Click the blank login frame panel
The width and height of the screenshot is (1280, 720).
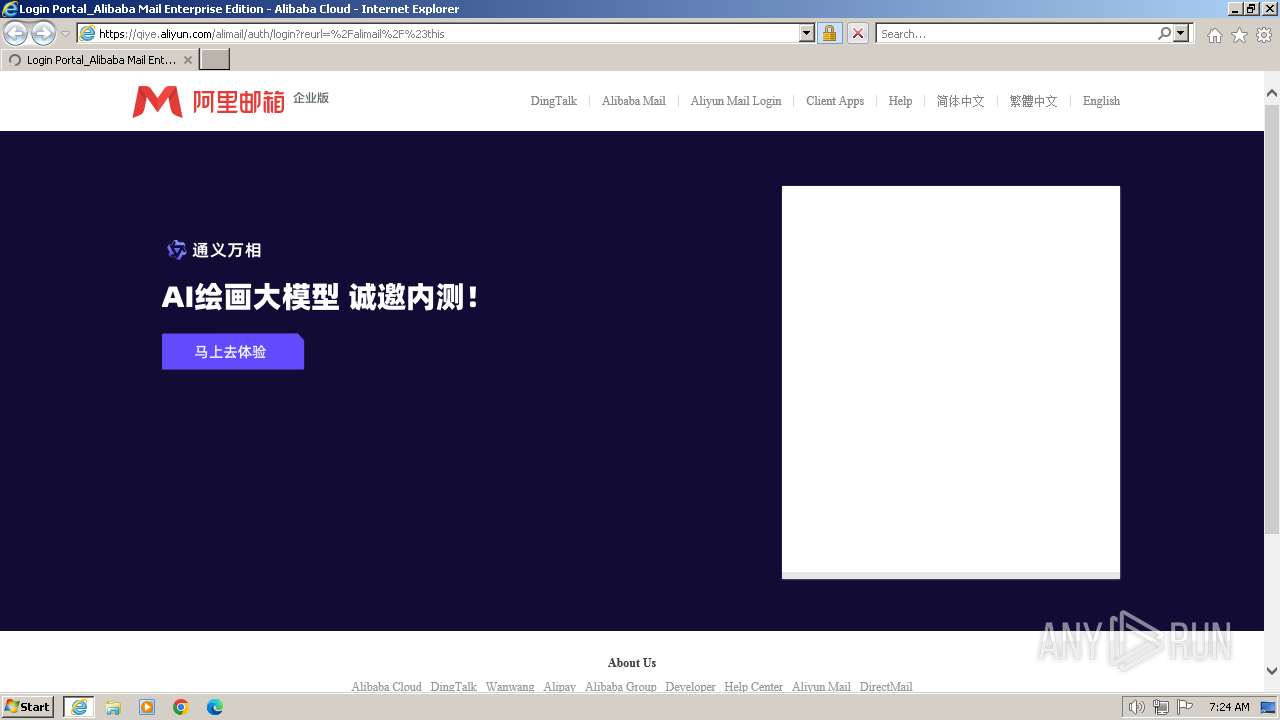[950, 382]
